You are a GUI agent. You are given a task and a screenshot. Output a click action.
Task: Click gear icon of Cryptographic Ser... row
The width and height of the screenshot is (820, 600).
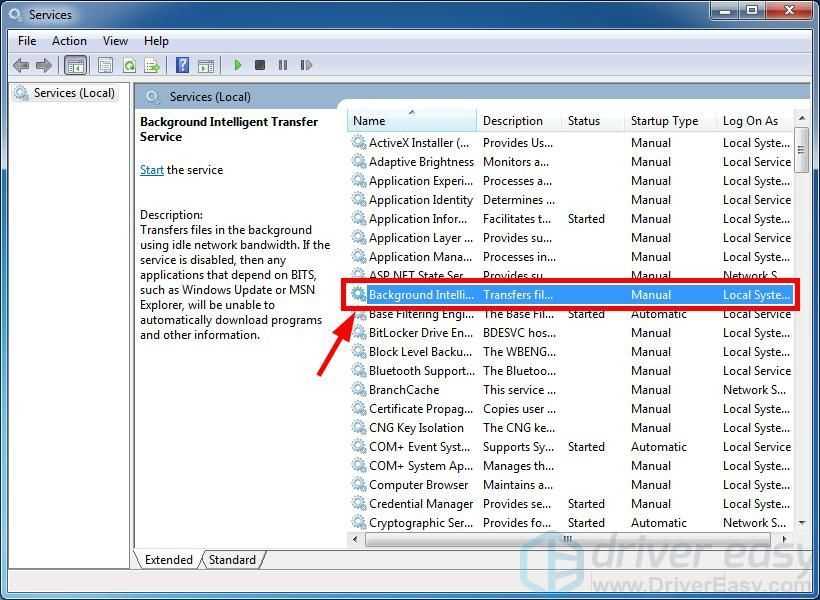pyautogui.click(x=359, y=522)
